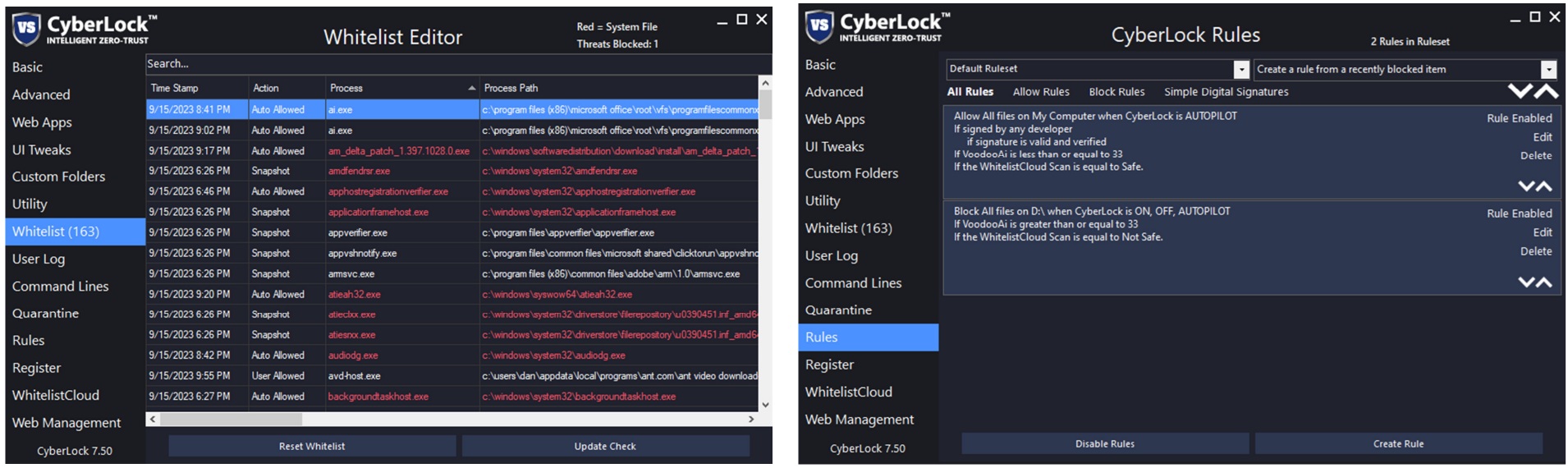Screen dimensions: 1568x468
Task: Select the audiodg.exe whitelist row
Action: pos(452,356)
